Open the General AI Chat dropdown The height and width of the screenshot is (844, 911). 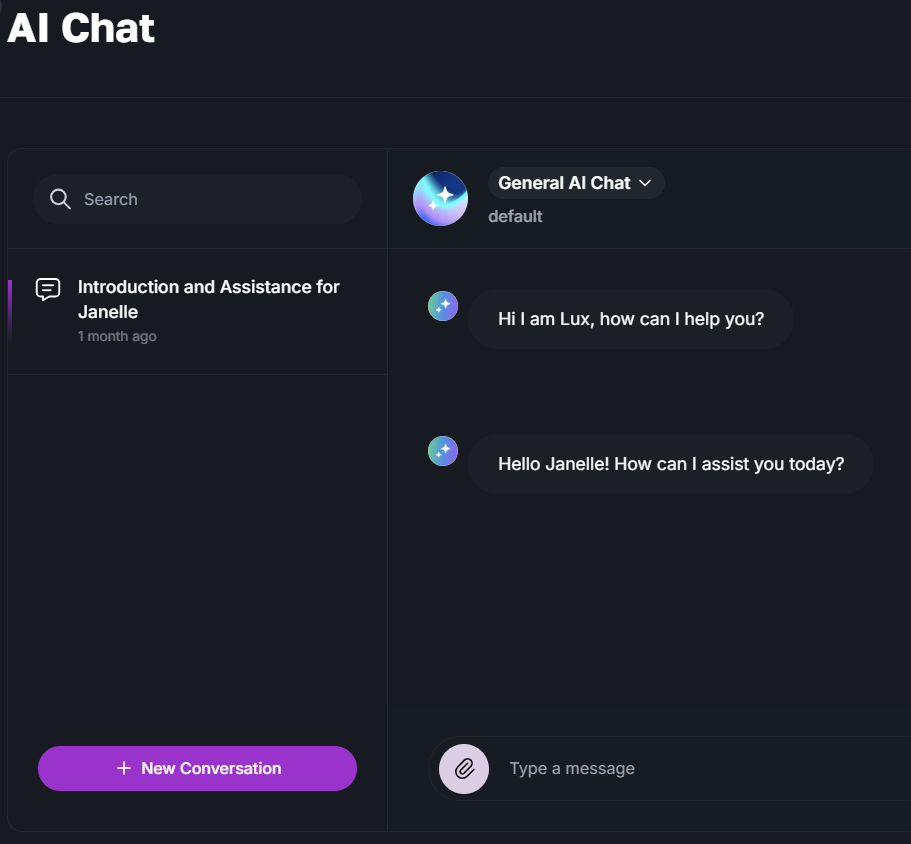click(x=576, y=183)
